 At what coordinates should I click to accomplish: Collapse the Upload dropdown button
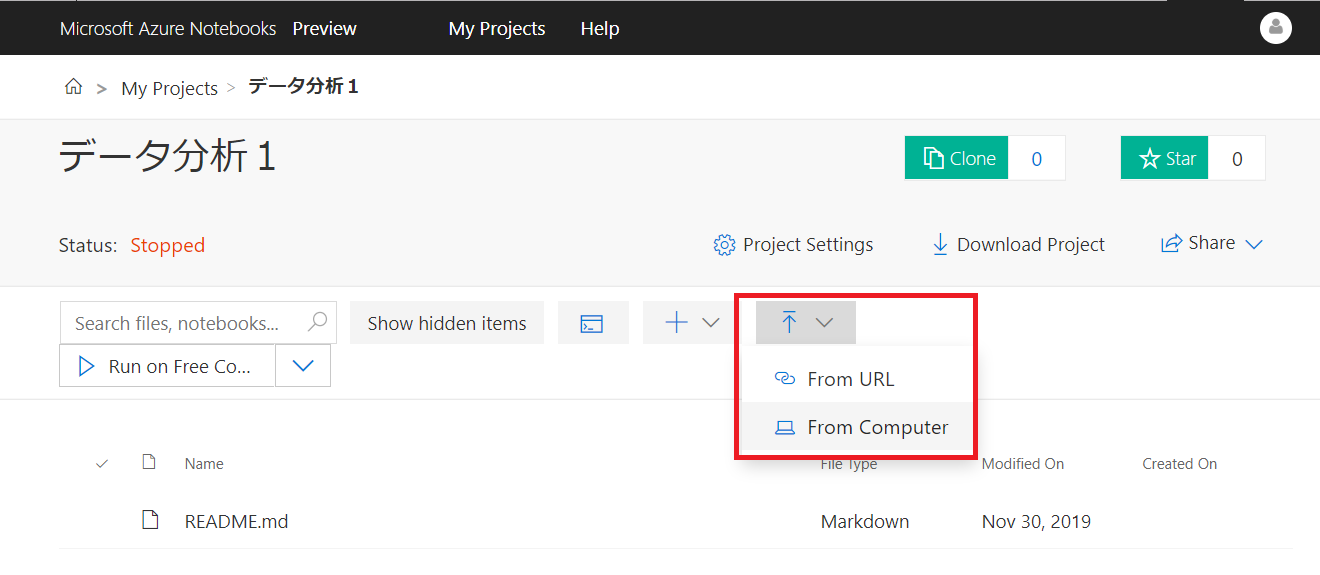point(805,323)
